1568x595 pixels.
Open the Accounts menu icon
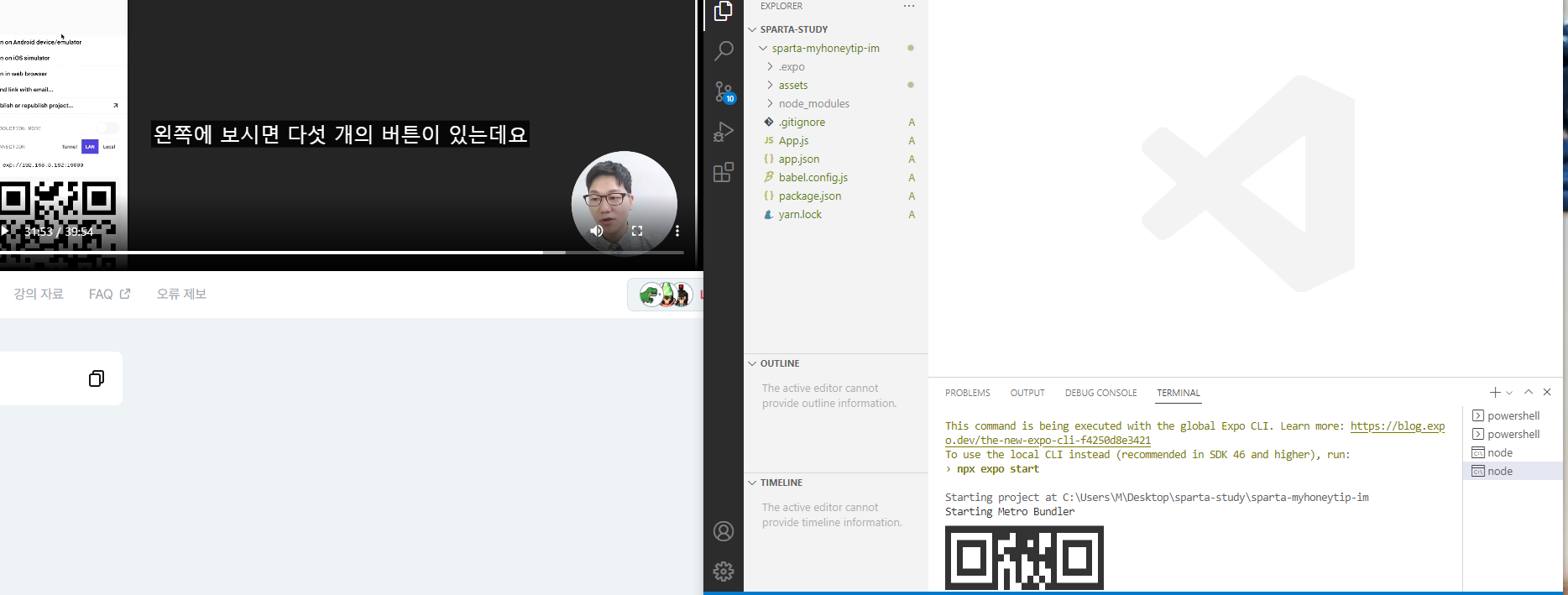coord(724,531)
